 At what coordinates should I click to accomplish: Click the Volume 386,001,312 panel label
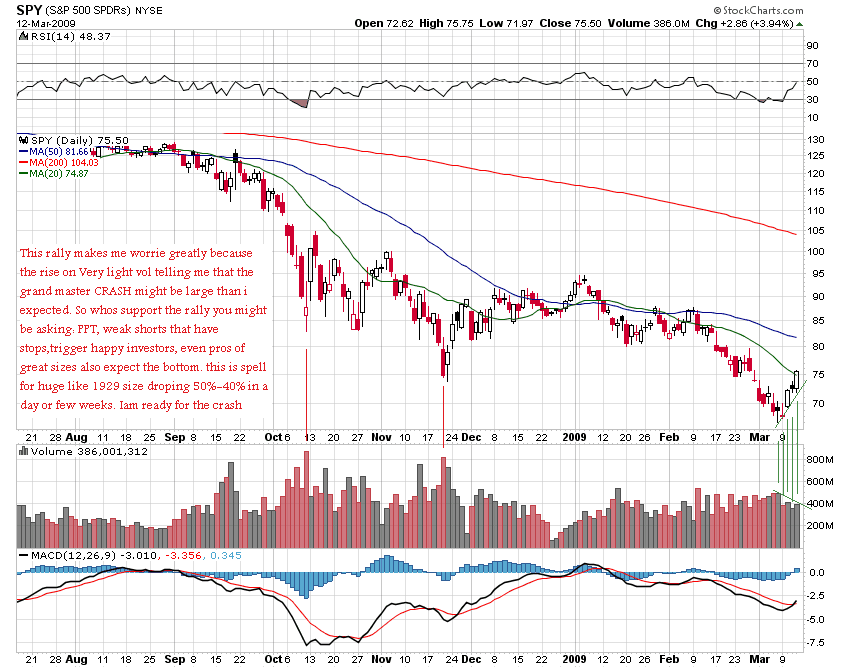(89, 451)
